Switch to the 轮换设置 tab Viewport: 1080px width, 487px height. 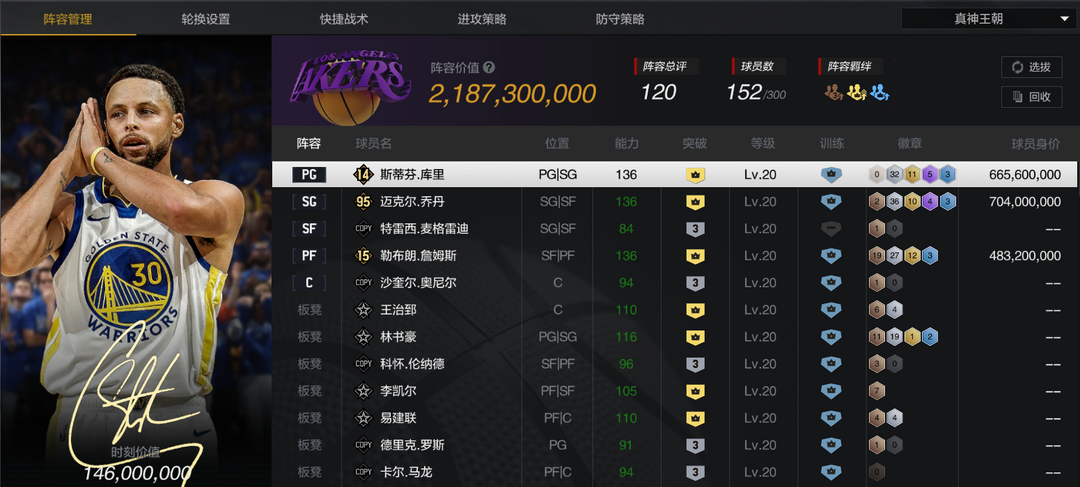pyautogui.click(x=206, y=19)
